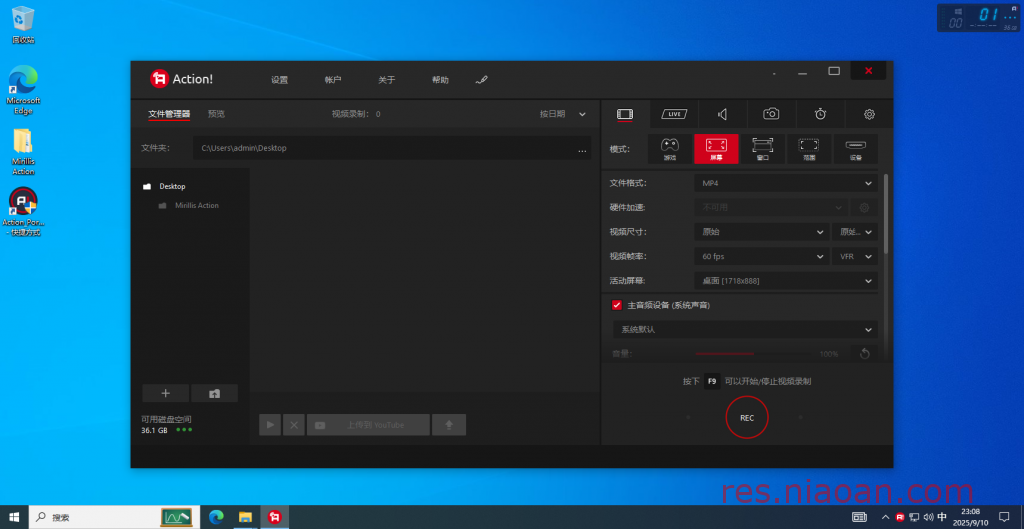This screenshot has height=529, width=1024.
Task: Click the upload arrow button
Action: click(449, 425)
